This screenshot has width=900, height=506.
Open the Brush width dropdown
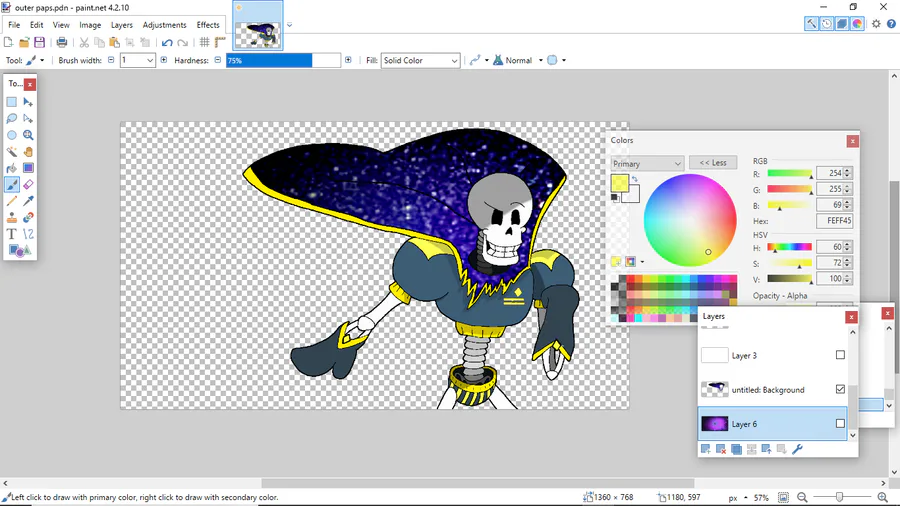point(149,60)
